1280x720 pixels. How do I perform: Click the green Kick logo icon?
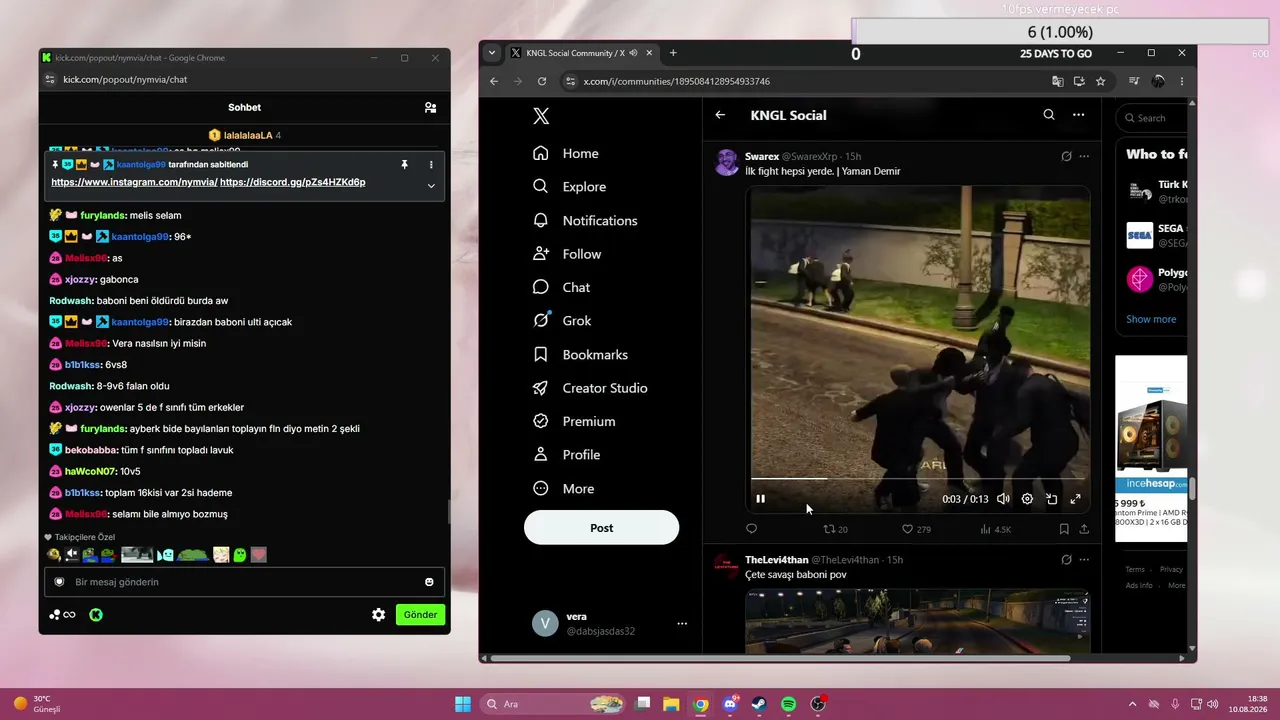(x=96, y=615)
